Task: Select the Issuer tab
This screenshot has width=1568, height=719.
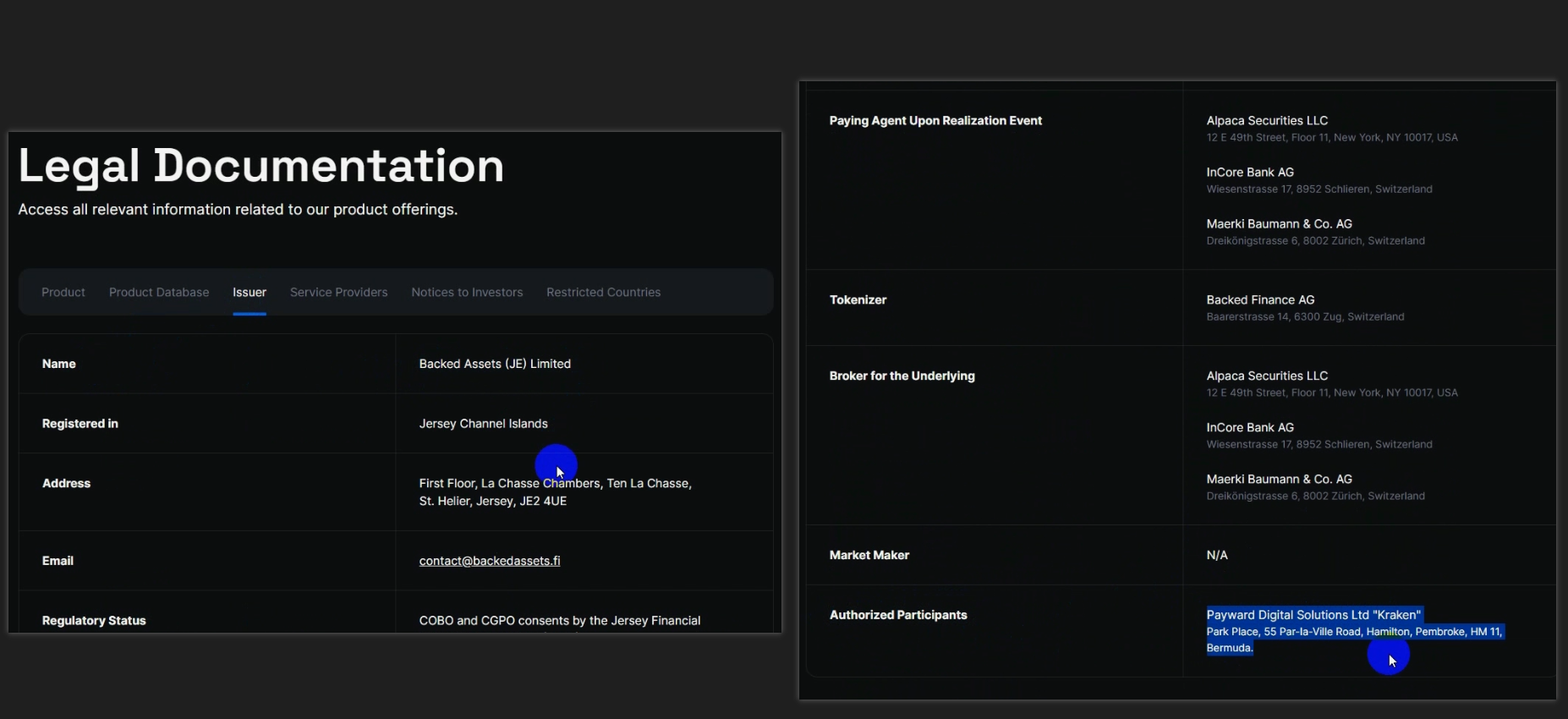Action: pyautogui.click(x=249, y=292)
